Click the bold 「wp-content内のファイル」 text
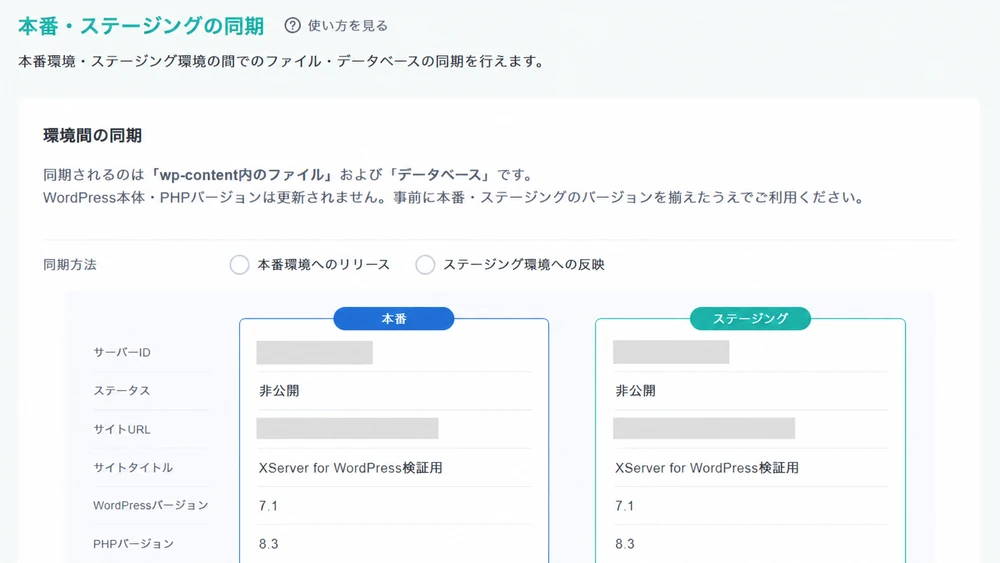This screenshot has height=563, width=1000. coord(242,175)
